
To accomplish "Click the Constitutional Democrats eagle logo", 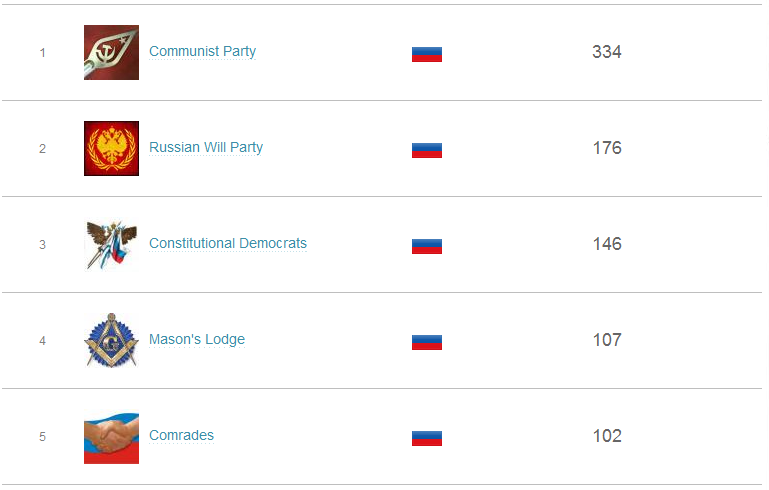I will pyautogui.click(x=111, y=244).
